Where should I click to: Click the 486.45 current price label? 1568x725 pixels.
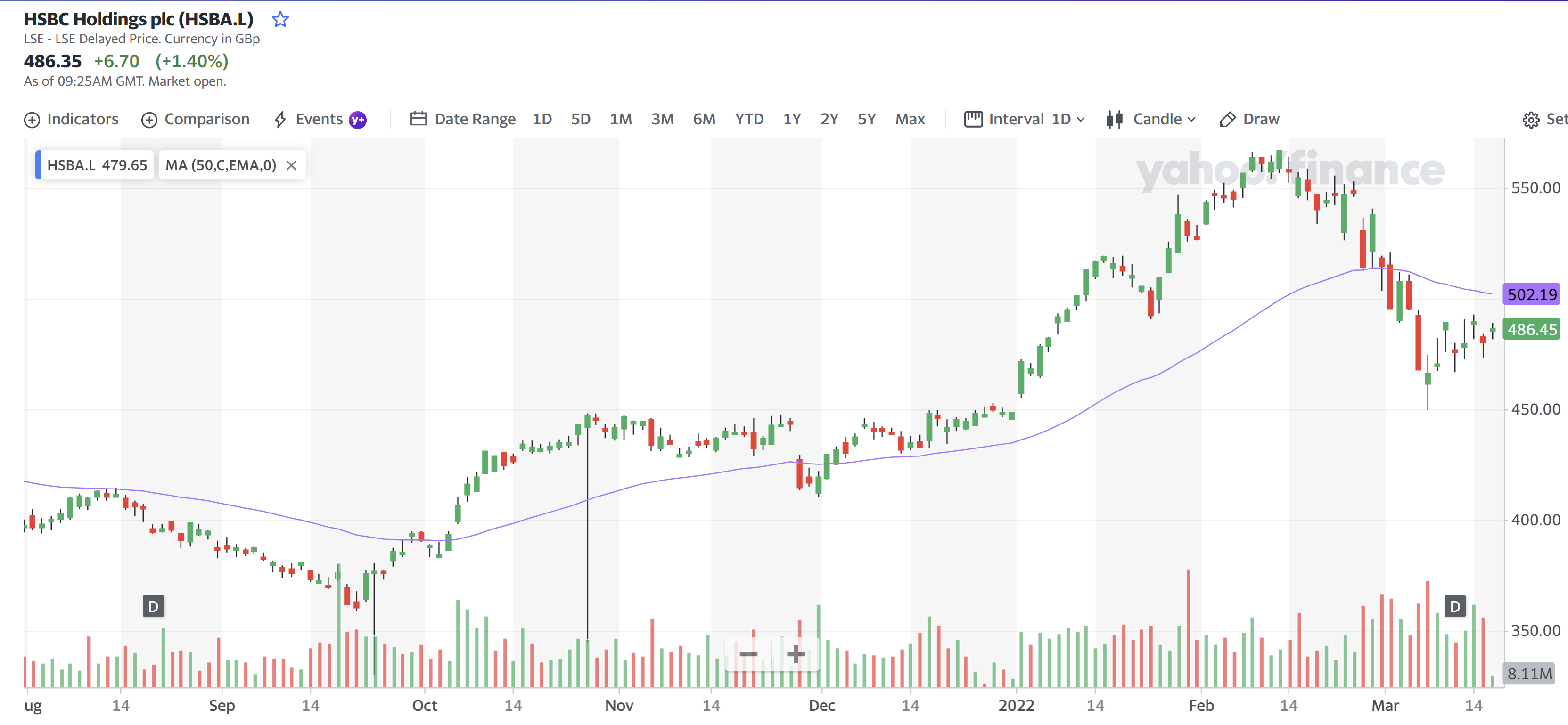click(x=1532, y=330)
